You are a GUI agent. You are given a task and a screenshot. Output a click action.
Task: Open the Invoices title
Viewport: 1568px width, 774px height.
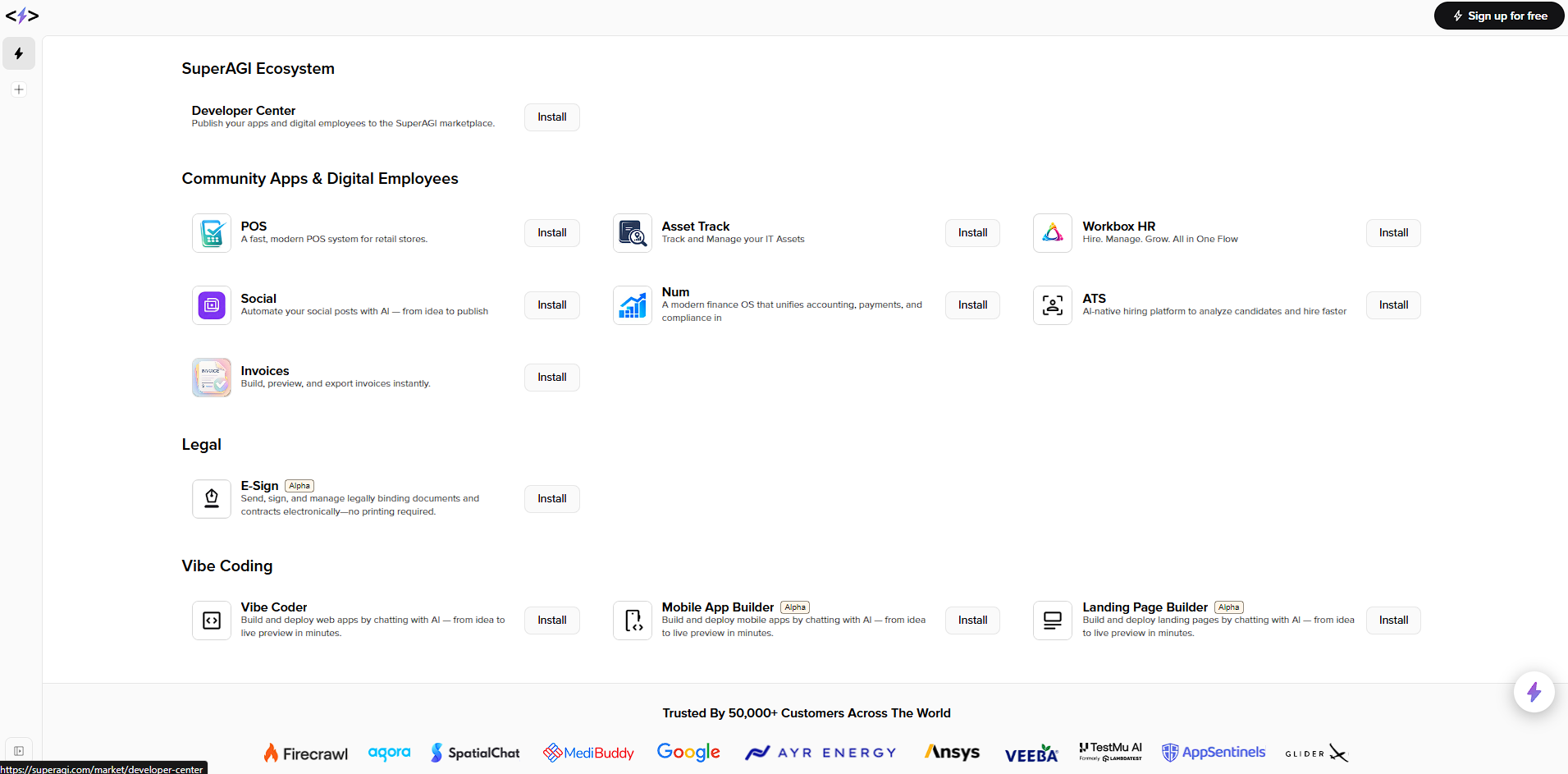(x=265, y=371)
